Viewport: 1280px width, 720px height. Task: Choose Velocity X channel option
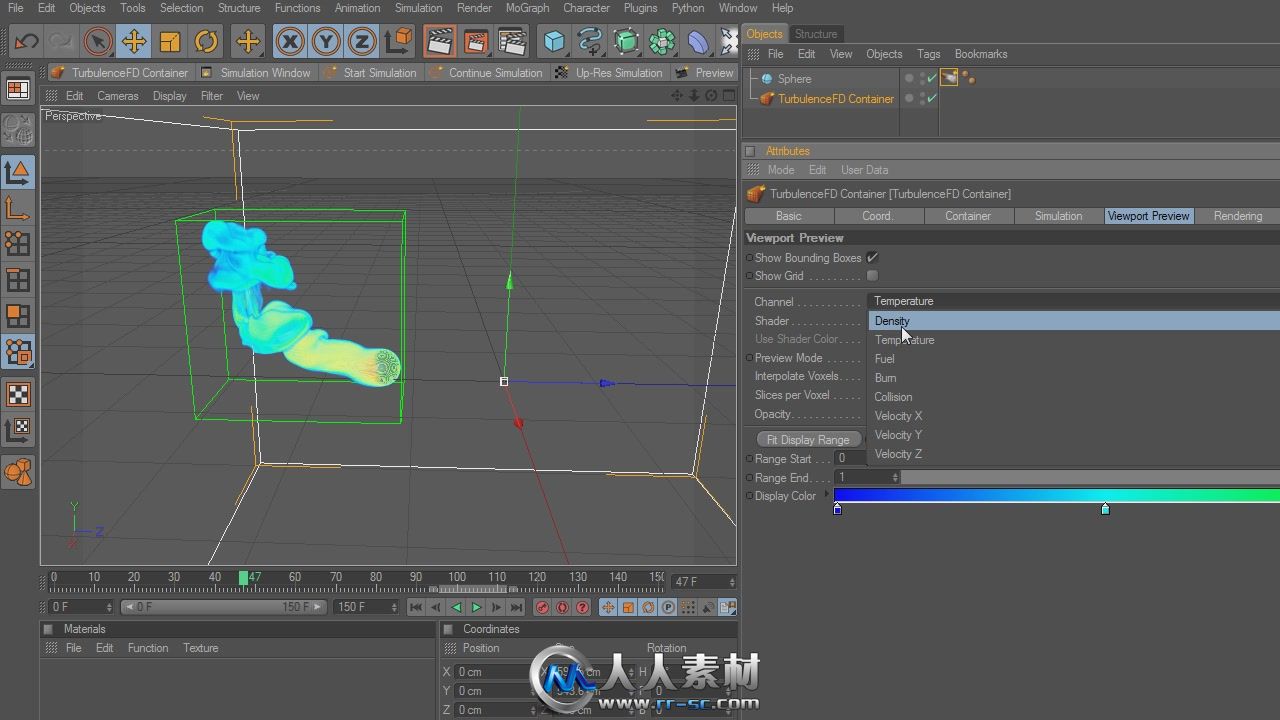pyautogui.click(x=1073, y=416)
